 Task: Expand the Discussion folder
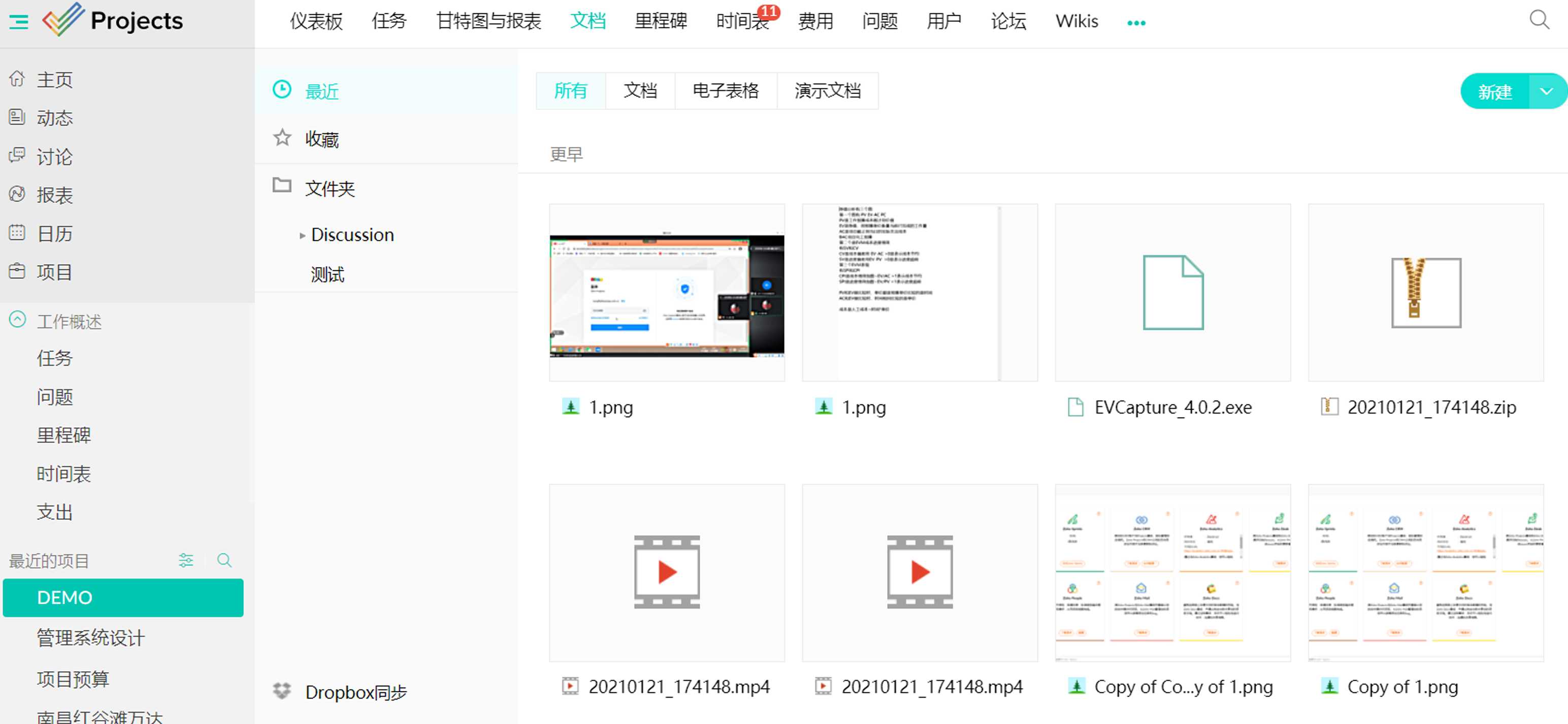303,236
